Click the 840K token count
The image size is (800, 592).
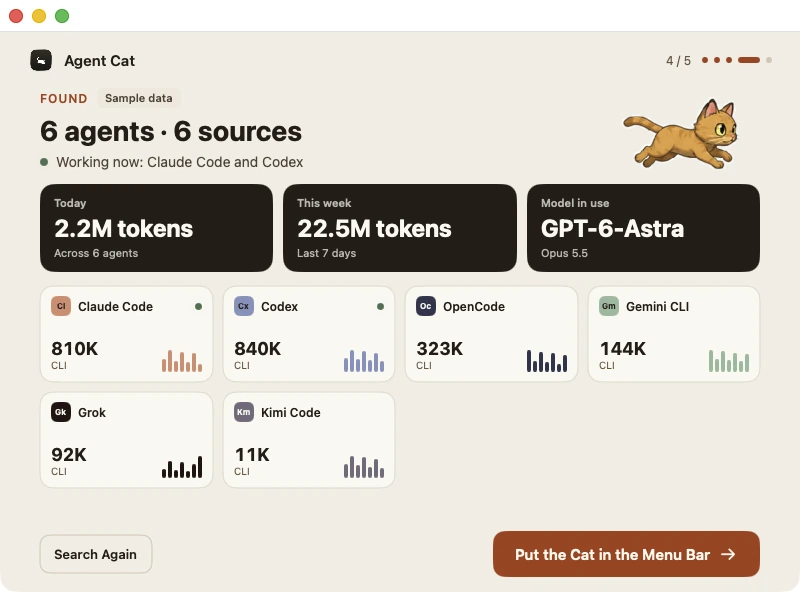coord(258,349)
